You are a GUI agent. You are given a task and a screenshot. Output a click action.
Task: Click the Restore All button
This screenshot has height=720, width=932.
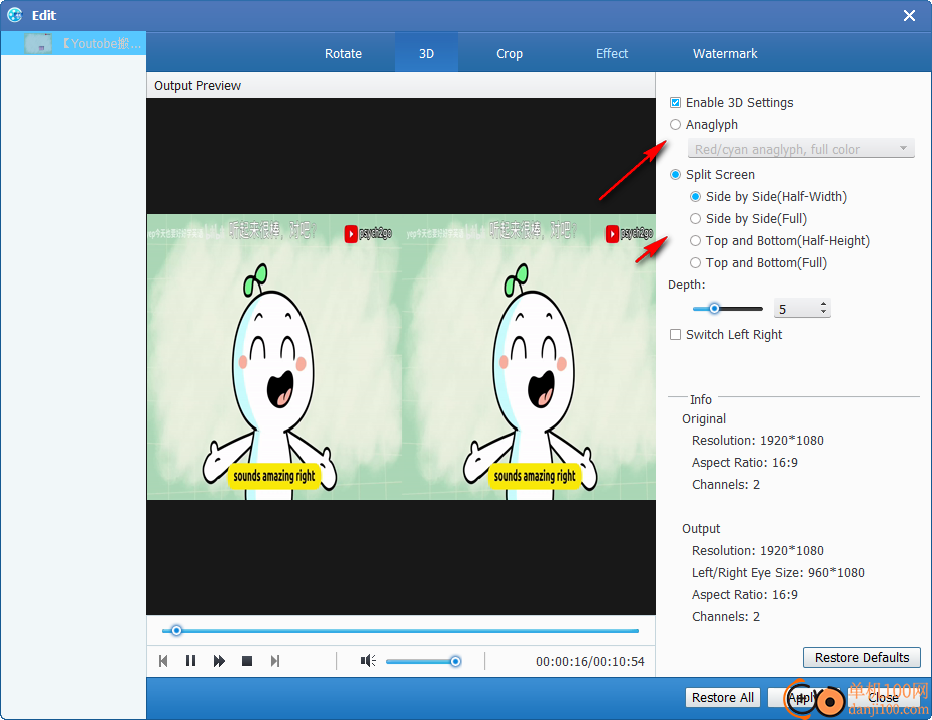[722, 697]
